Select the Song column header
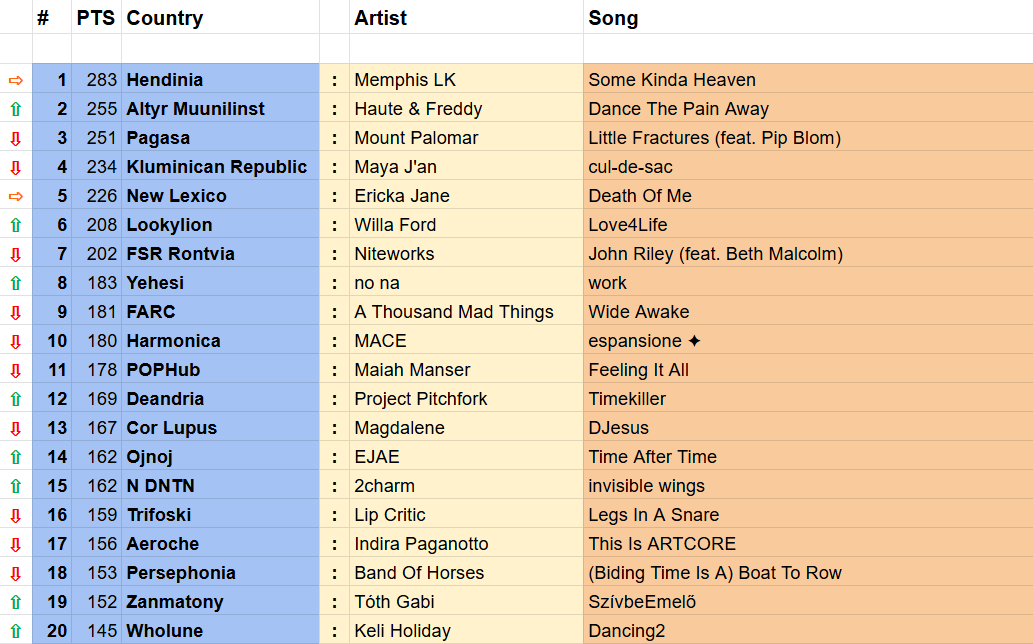Screen dimensions: 1033x644 [613, 18]
